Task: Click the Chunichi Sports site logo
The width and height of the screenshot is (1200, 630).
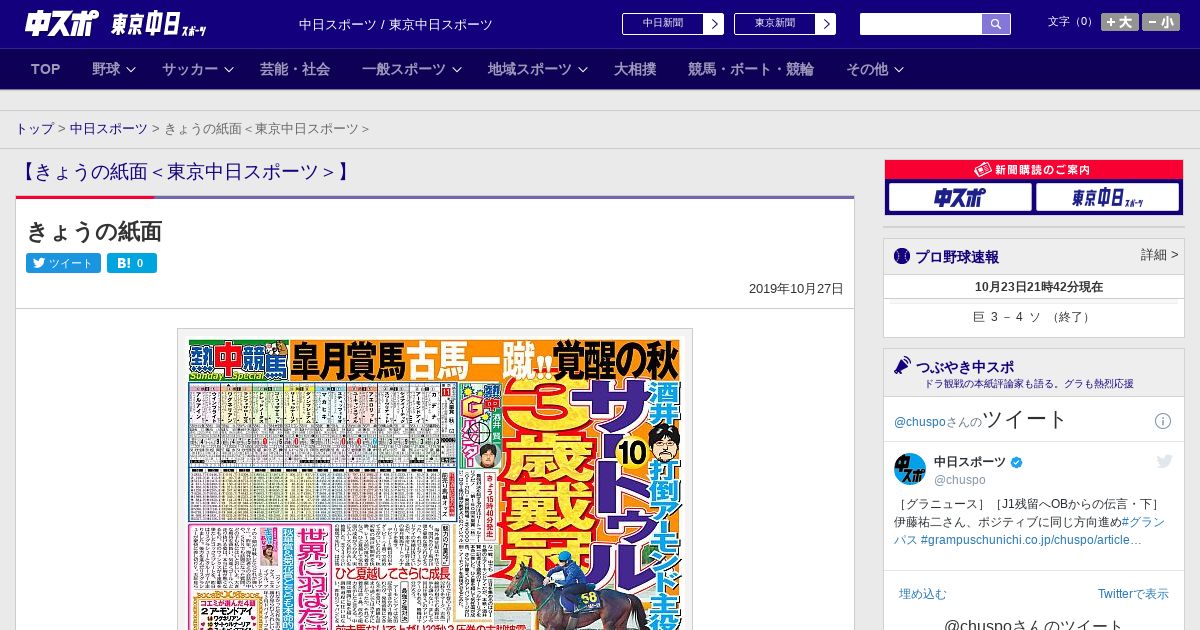Action: [115, 23]
